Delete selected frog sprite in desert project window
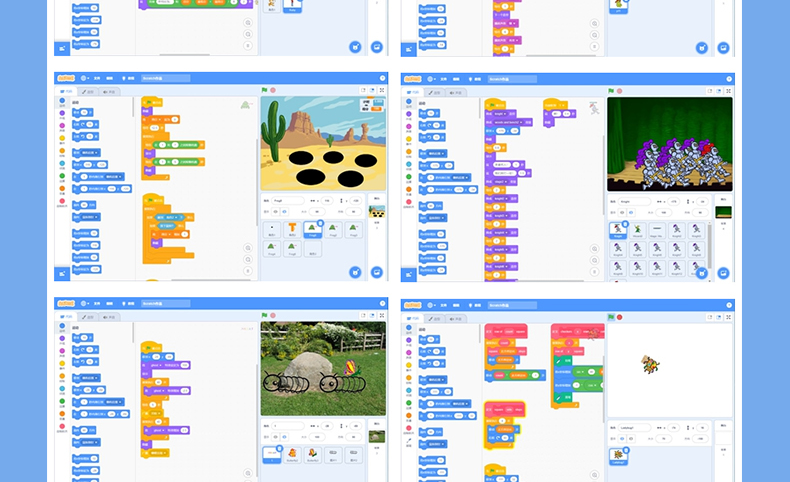The image size is (790, 482). 320,223
